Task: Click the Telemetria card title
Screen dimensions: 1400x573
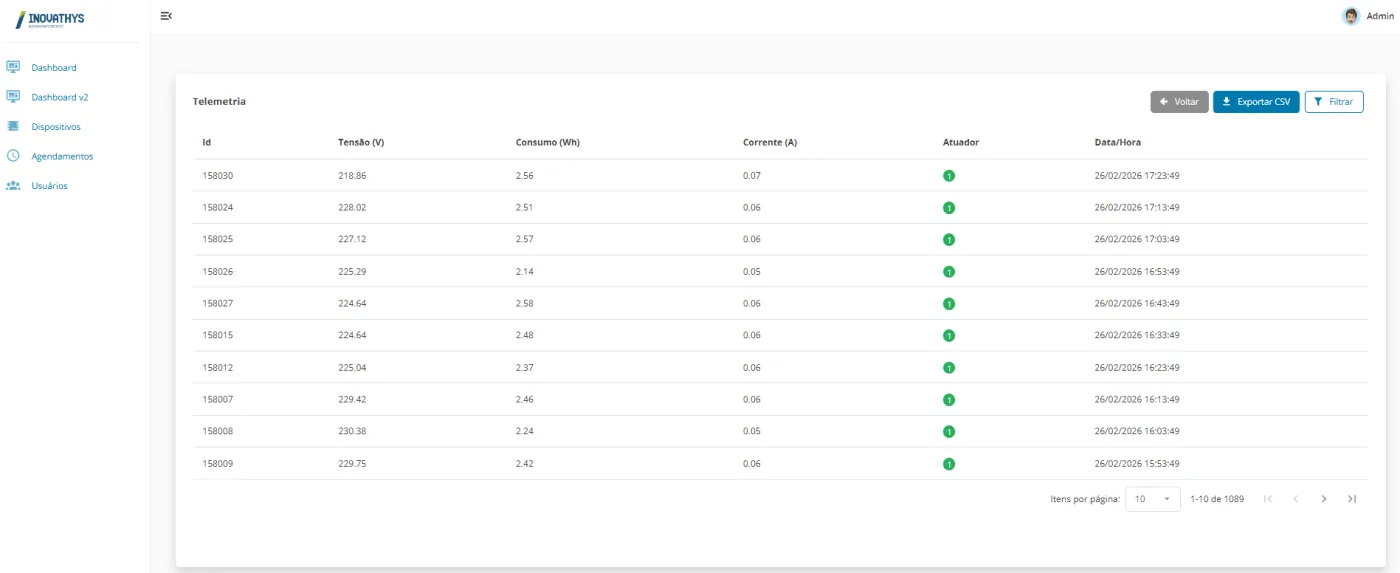Action: (x=219, y=101)
